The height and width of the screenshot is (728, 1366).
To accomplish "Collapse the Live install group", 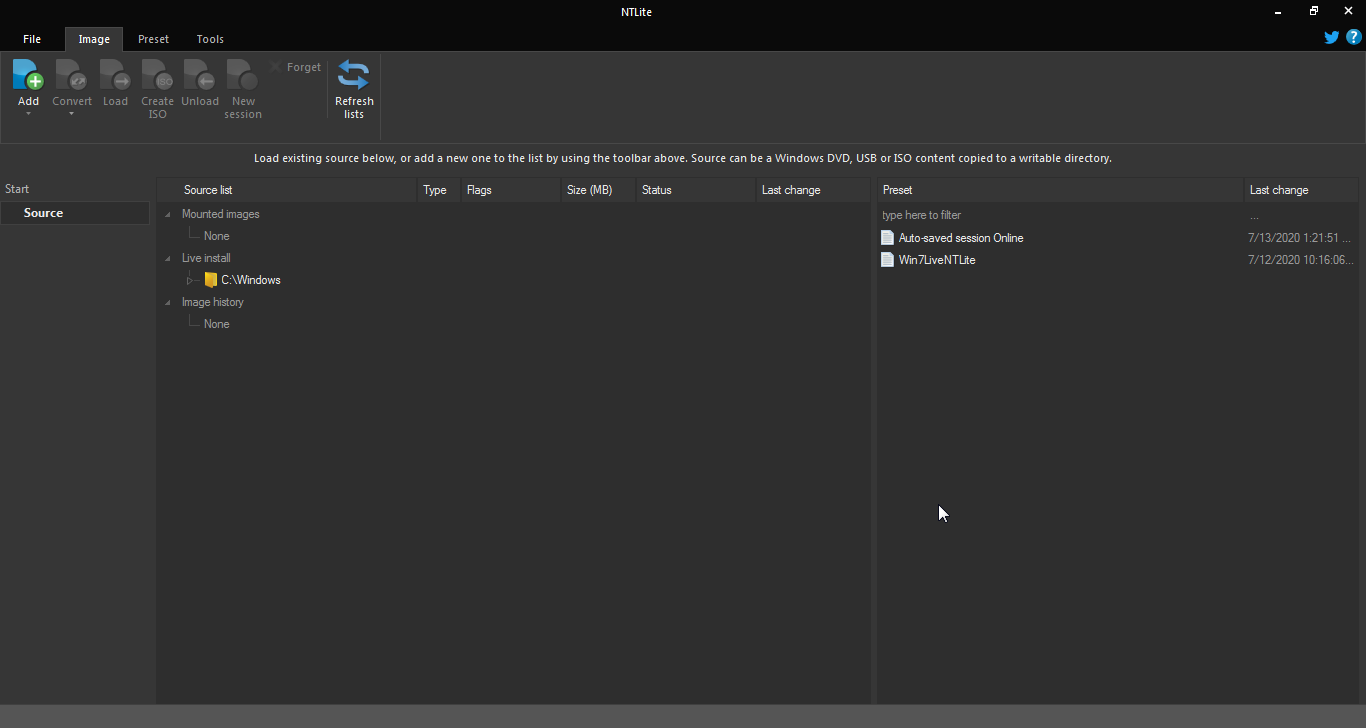I will click(x=168, y=258).
